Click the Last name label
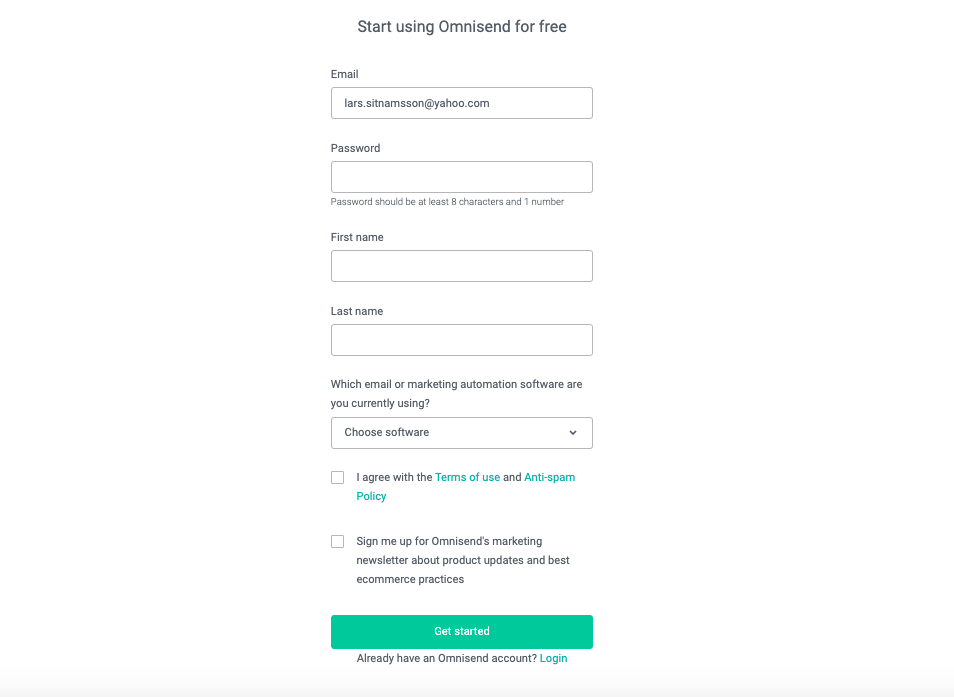Screen dimensions: 954x697 [357, 311]
